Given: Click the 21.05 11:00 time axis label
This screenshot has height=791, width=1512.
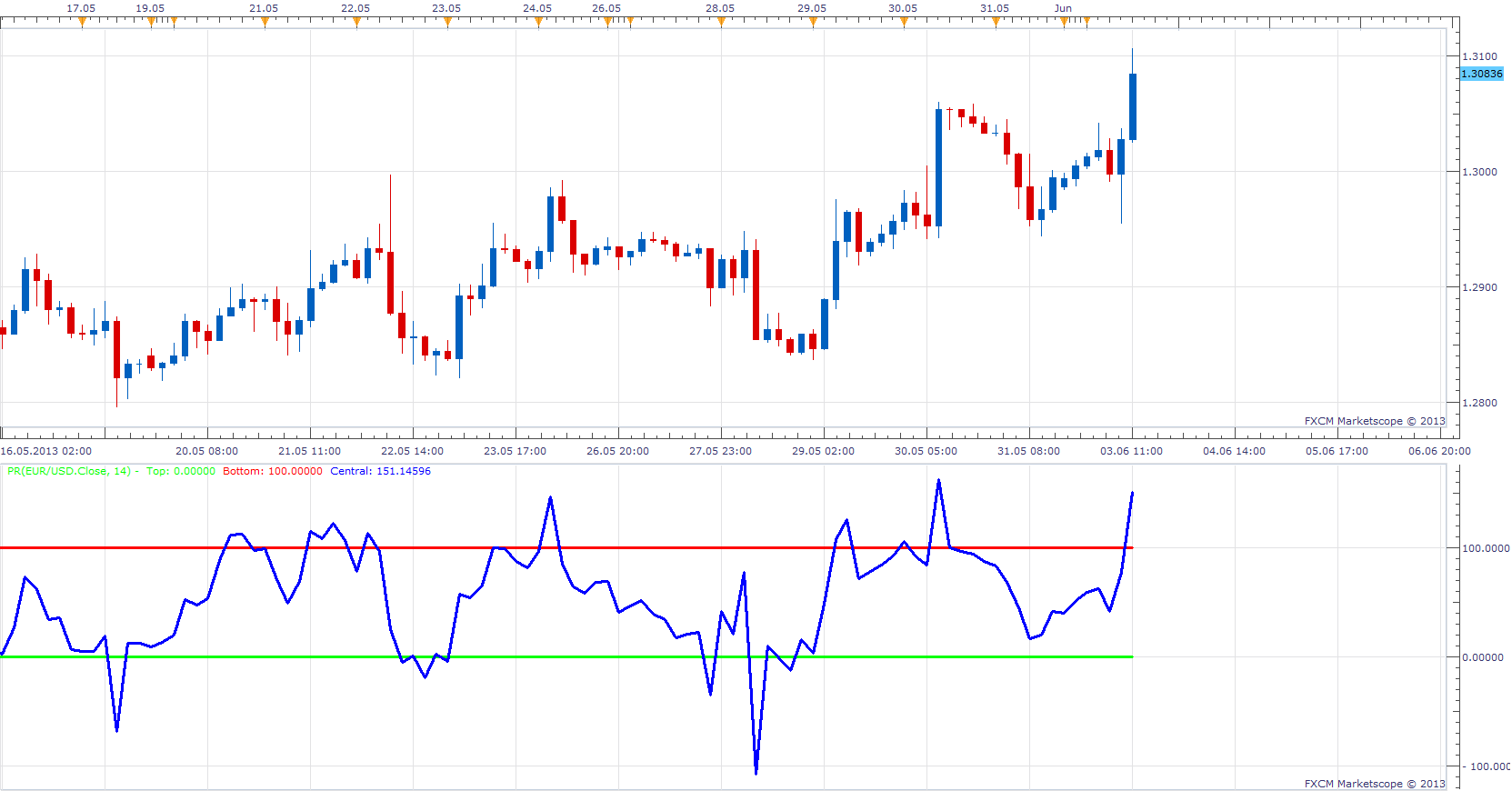Looking at the screenshot, I should [x=309, y=451].
